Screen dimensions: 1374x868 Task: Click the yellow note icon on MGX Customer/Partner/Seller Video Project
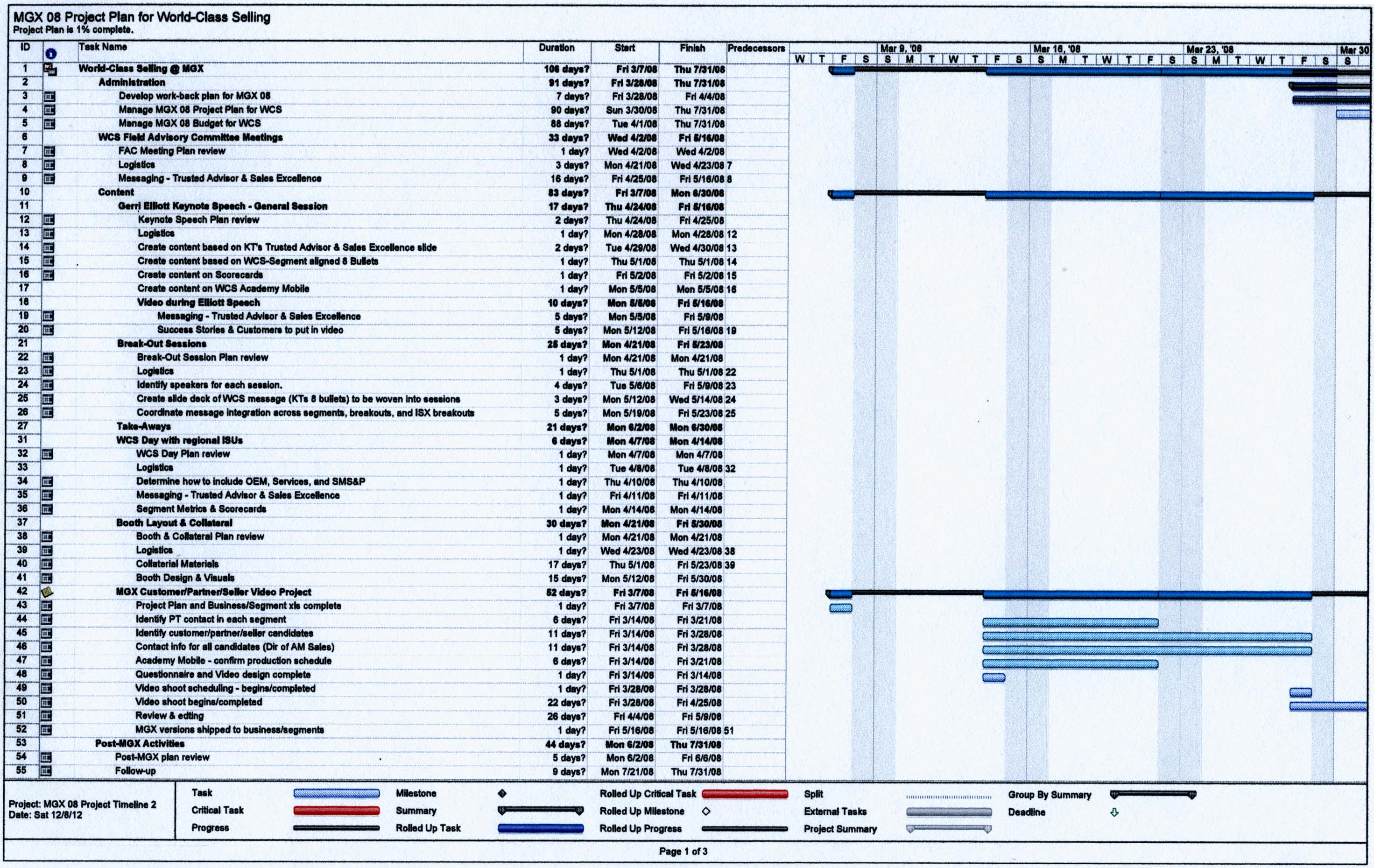pos(47,593)
